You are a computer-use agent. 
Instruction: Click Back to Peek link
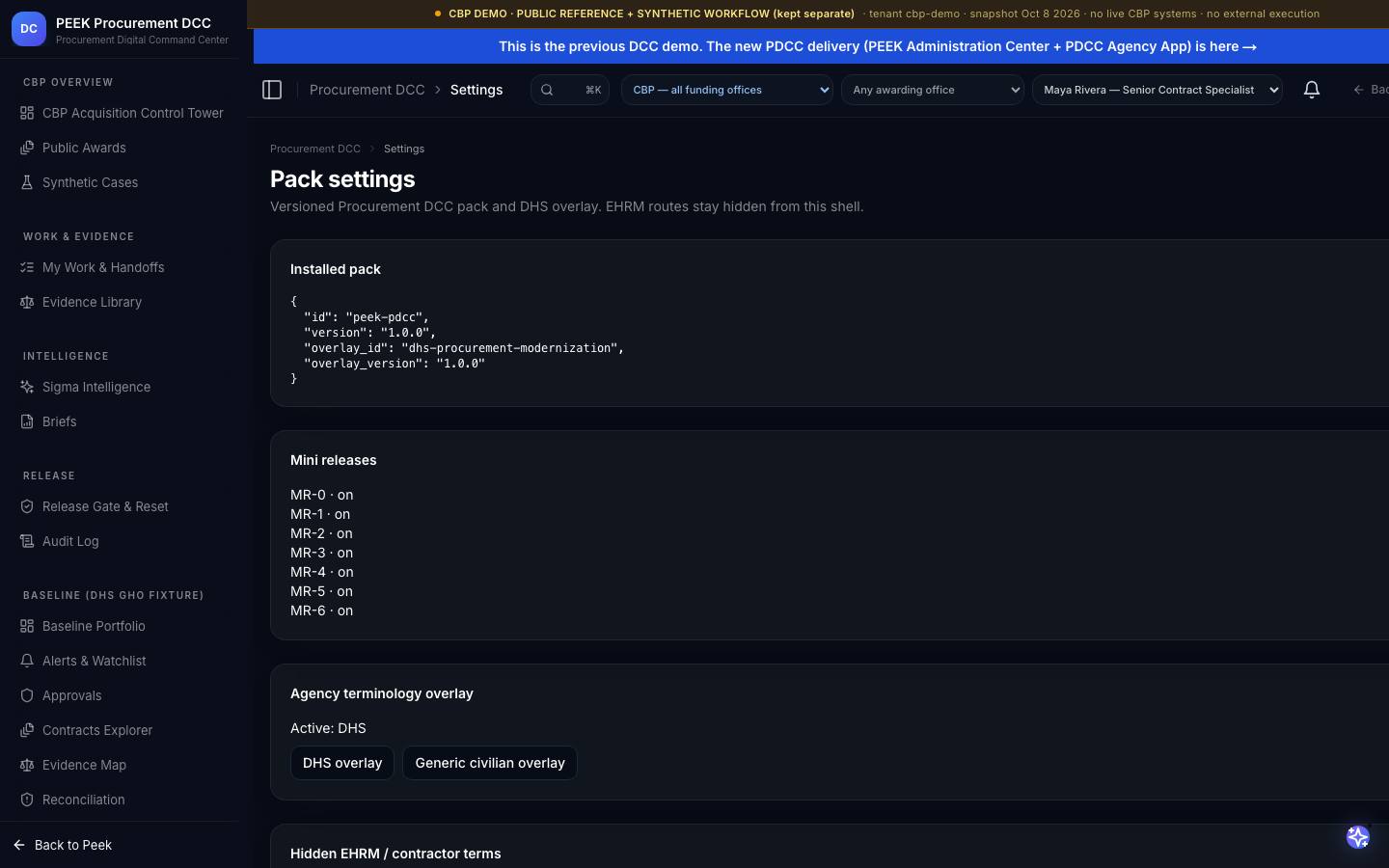pyautogui.click(x=64, y=845)
